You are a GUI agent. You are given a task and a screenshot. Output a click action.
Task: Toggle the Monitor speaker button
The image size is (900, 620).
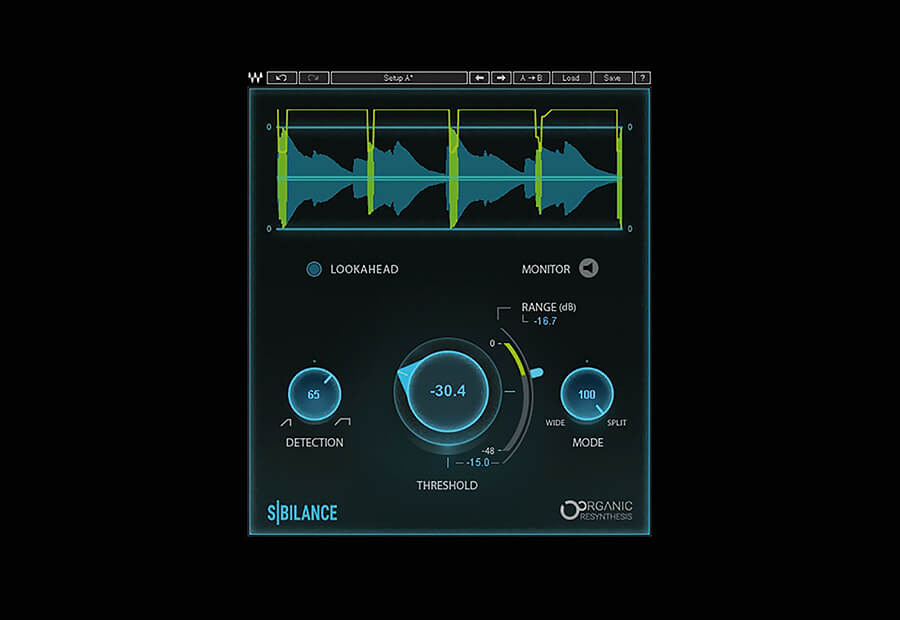tap(588, 268)
